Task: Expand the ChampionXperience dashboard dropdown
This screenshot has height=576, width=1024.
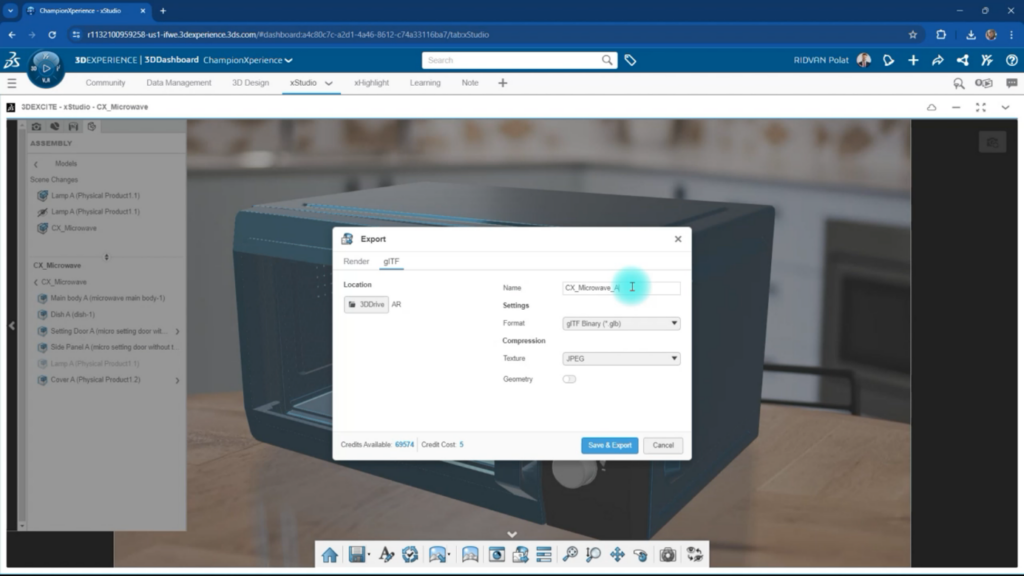Action: (289, 60)
